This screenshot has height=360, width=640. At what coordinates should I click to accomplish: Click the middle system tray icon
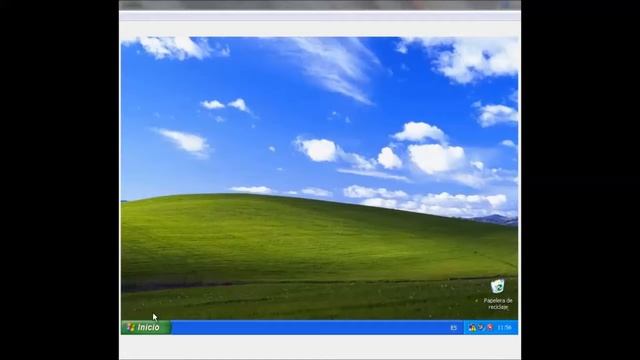pyautogui.click(x=481, y=327)
